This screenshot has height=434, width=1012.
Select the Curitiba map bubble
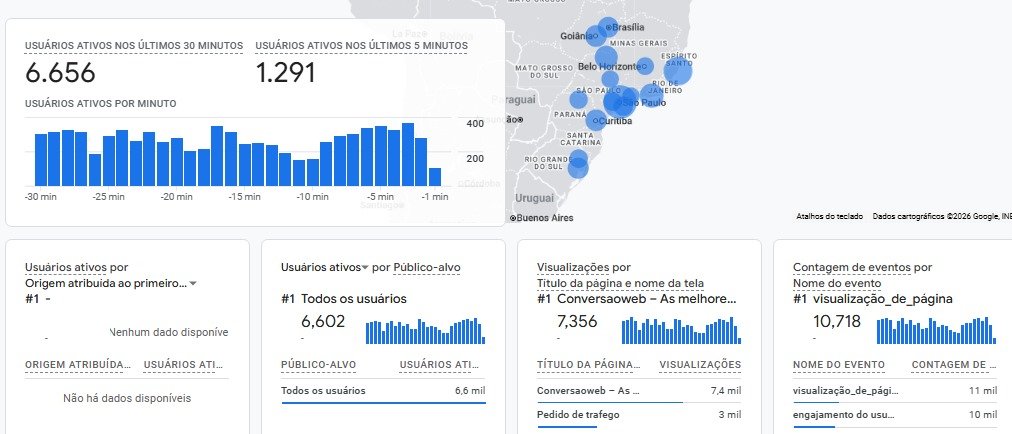pos(596,120)
